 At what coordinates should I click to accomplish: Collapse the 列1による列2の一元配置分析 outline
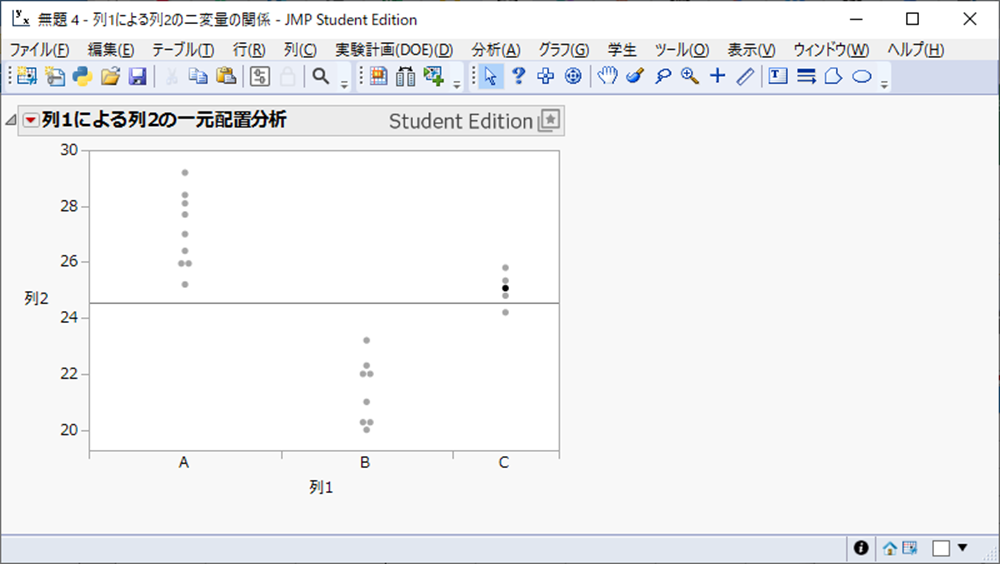11,121
